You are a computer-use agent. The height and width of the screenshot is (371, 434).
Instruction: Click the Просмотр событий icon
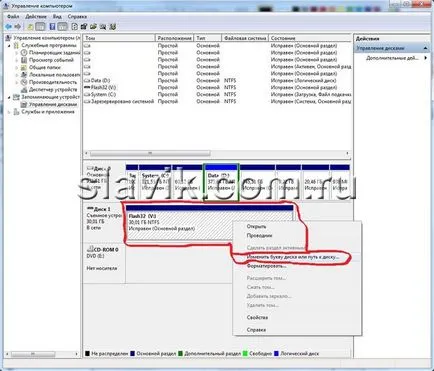coord(24,60)
